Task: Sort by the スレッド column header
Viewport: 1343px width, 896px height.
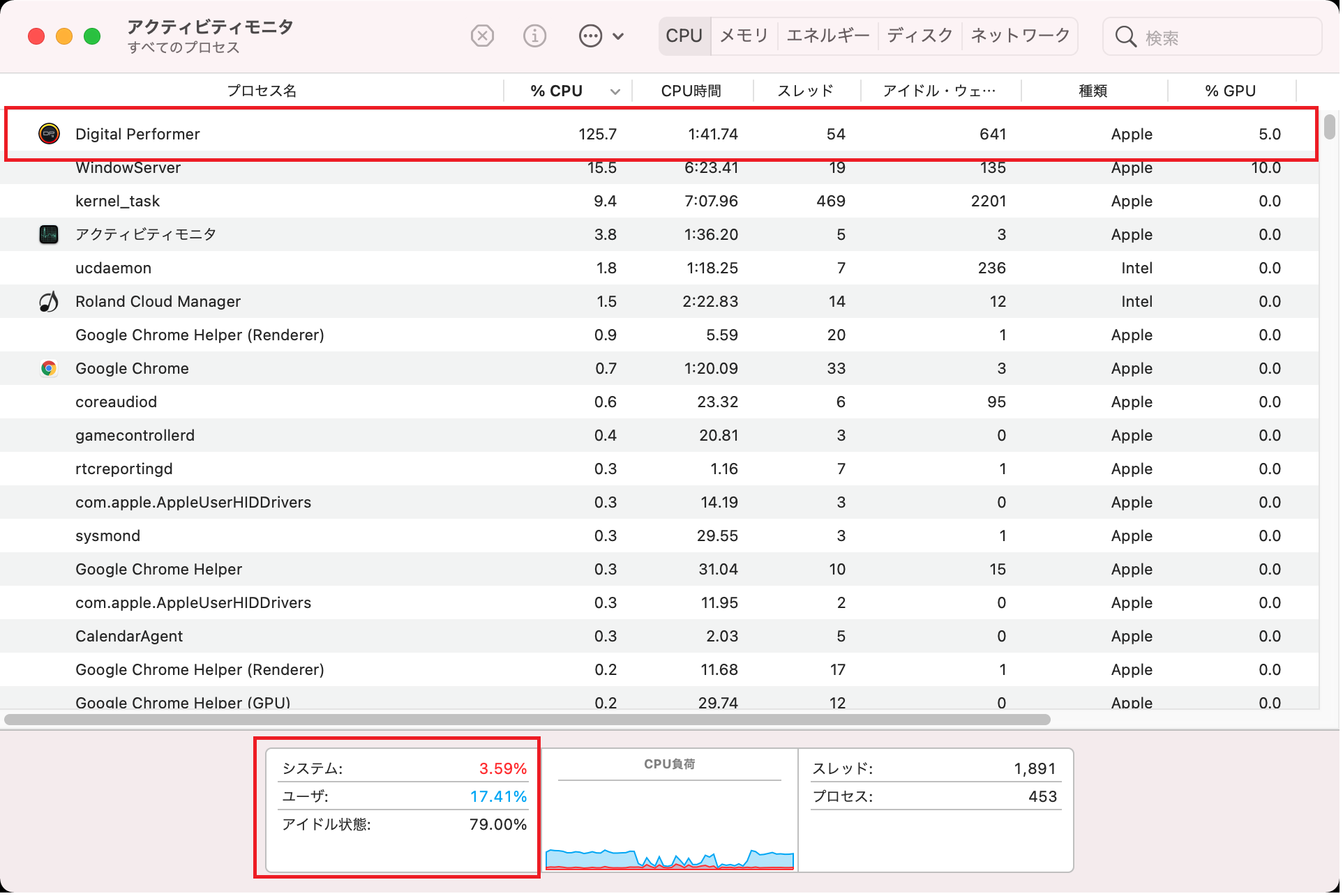Action: [x=807, y=91]
